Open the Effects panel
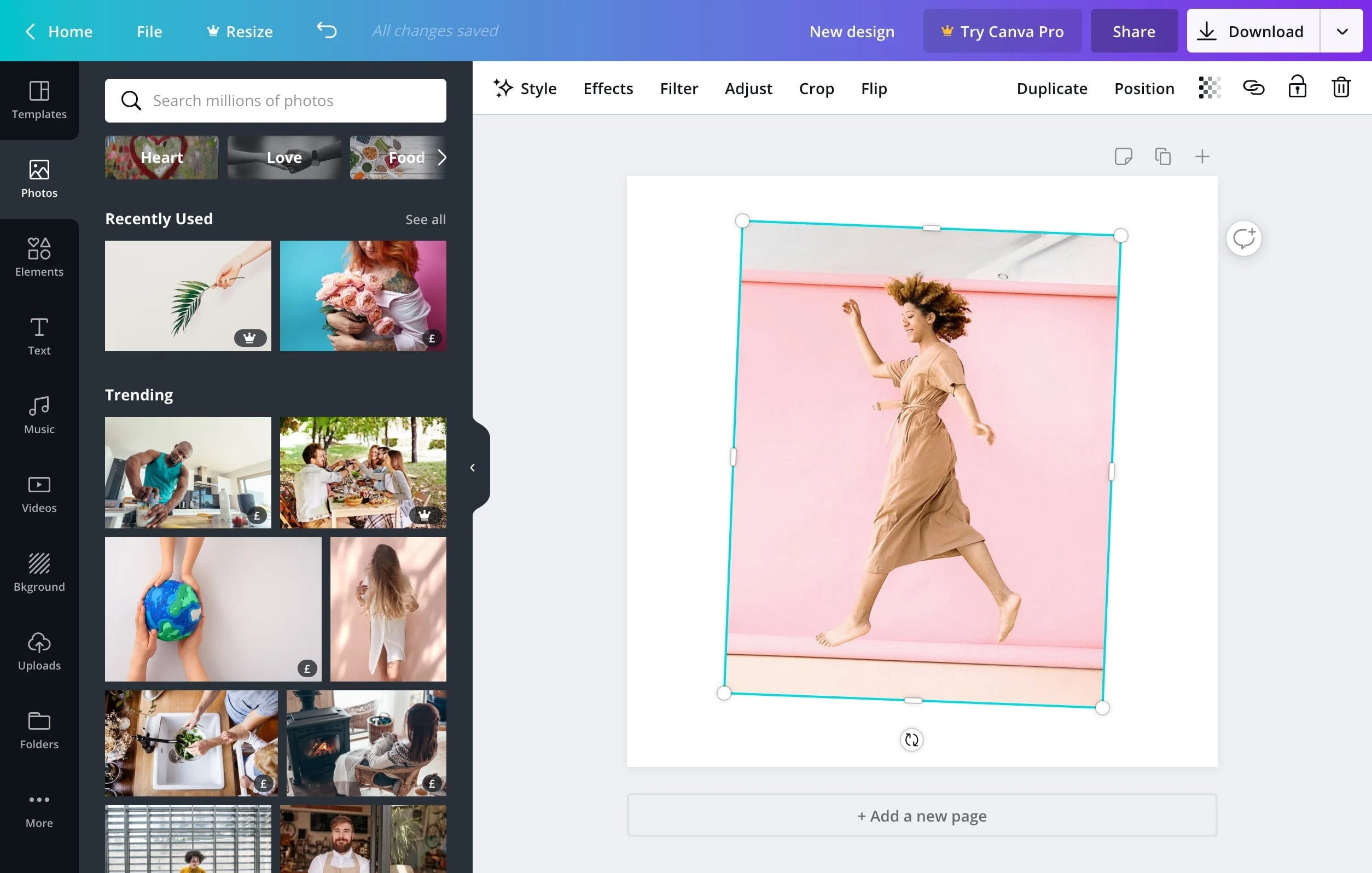1372x873 pixels. [607, 88]
